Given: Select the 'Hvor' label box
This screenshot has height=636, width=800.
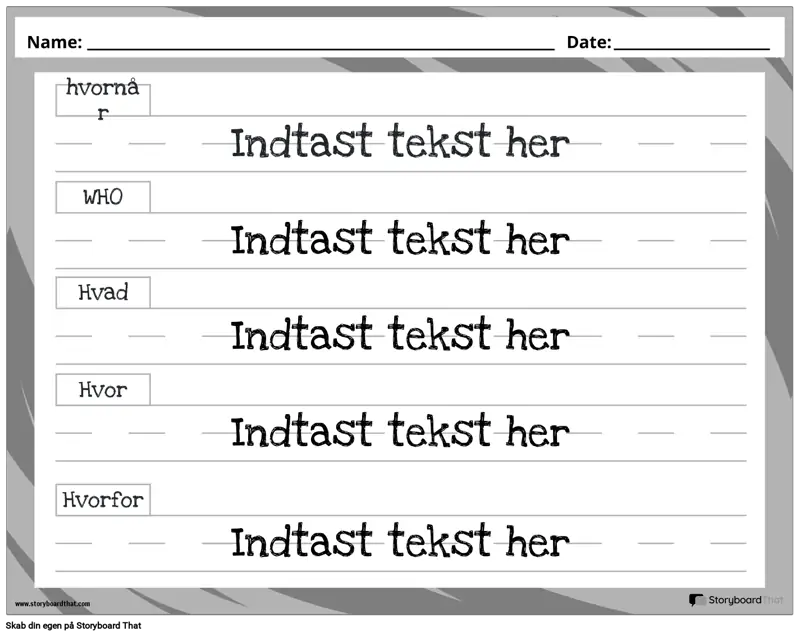Looking at the screenshot, I should tap(103, 389).
